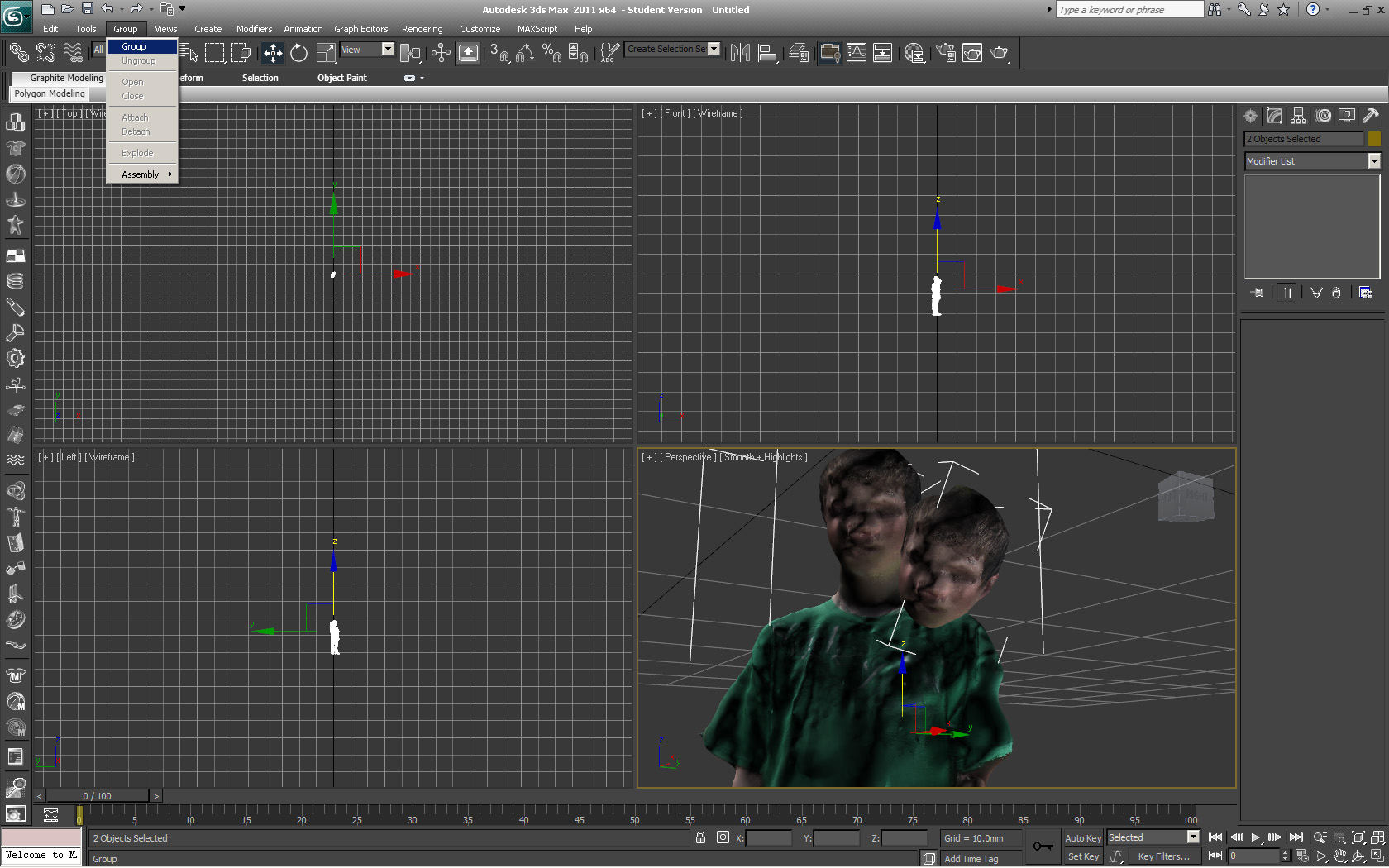This screenshot has width=1389, height=868.
Task: Activate the Select and Rotate tool
Action: point(298,53)
